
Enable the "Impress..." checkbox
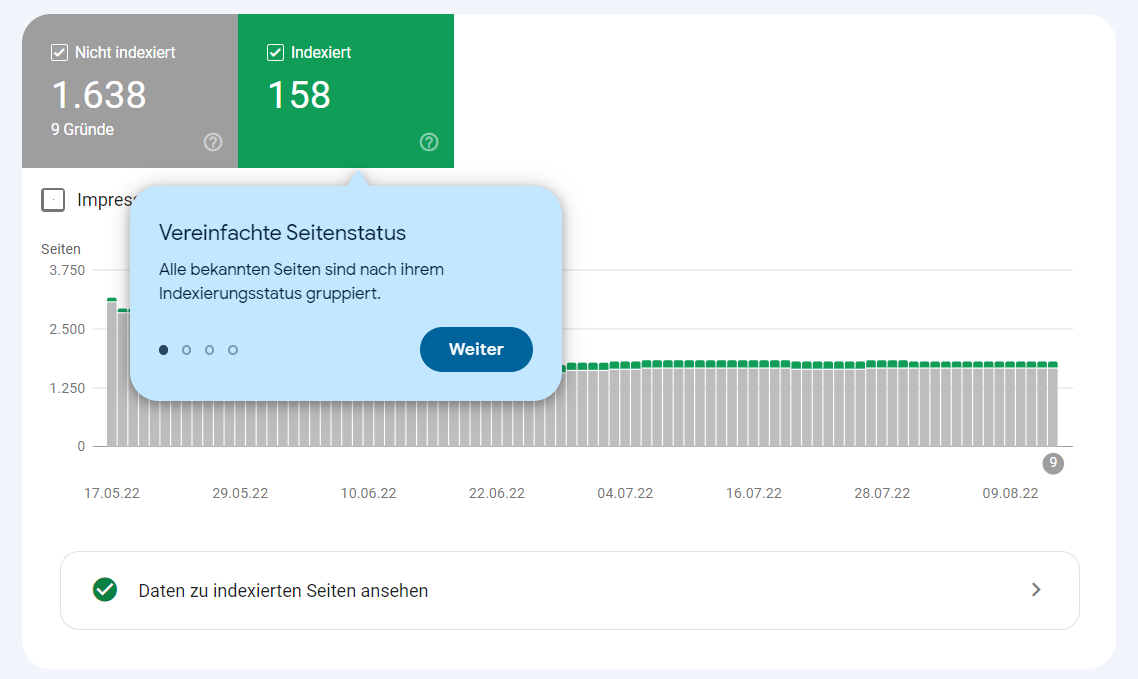click(53, 199)
